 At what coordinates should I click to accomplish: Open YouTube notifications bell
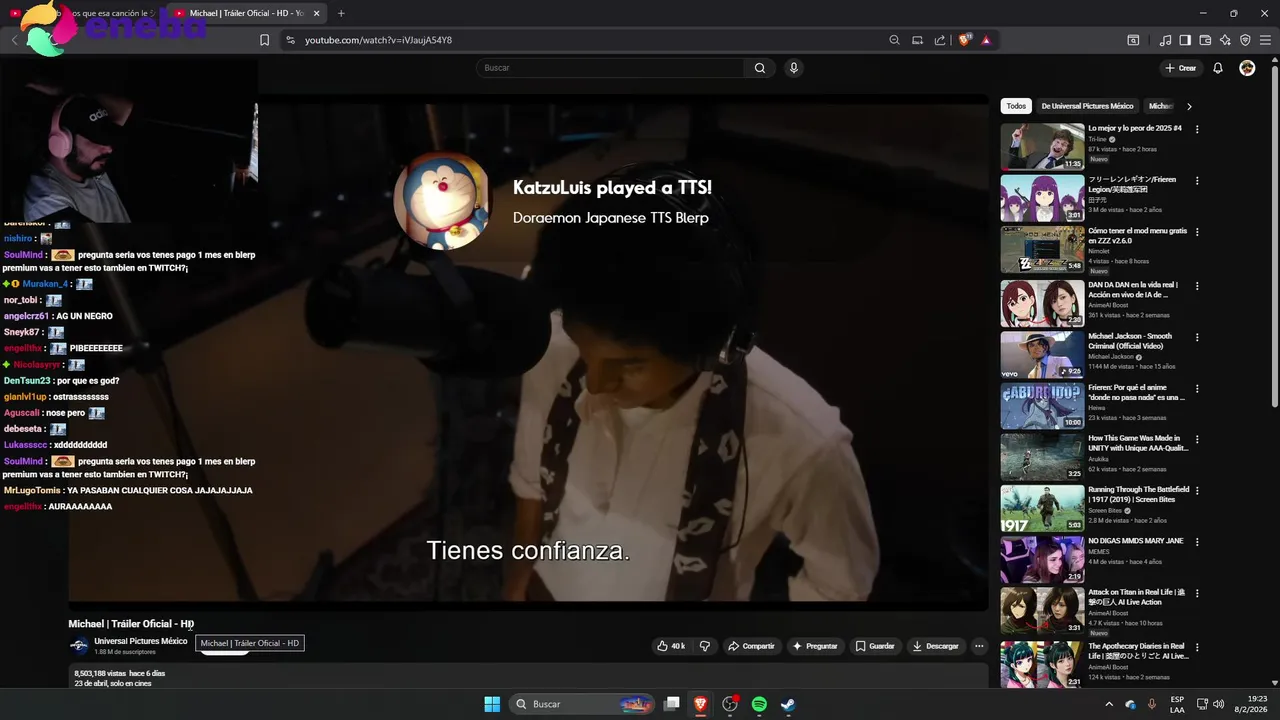click(1218, 68)
